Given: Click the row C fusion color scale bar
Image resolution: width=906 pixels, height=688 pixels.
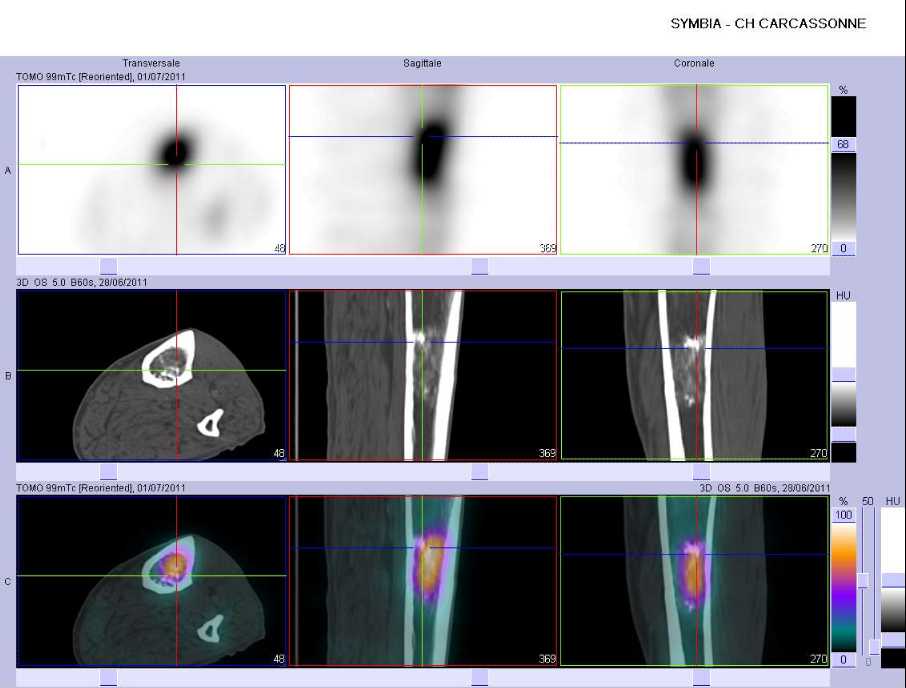Looking at the screenshot, I should [843, 586].
